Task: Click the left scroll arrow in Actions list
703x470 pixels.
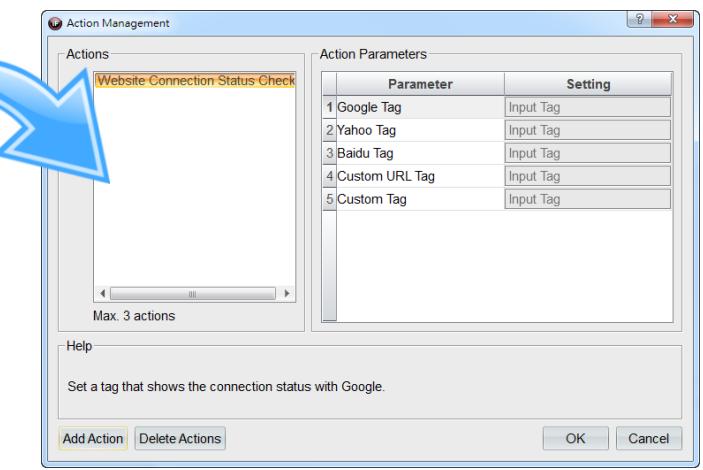Action: click(103, 293)
